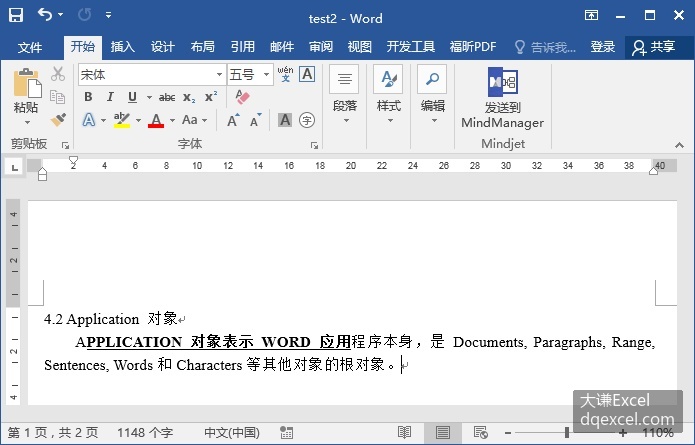
Task: Toggle superscript formatting
Action: tap(211, 97)
